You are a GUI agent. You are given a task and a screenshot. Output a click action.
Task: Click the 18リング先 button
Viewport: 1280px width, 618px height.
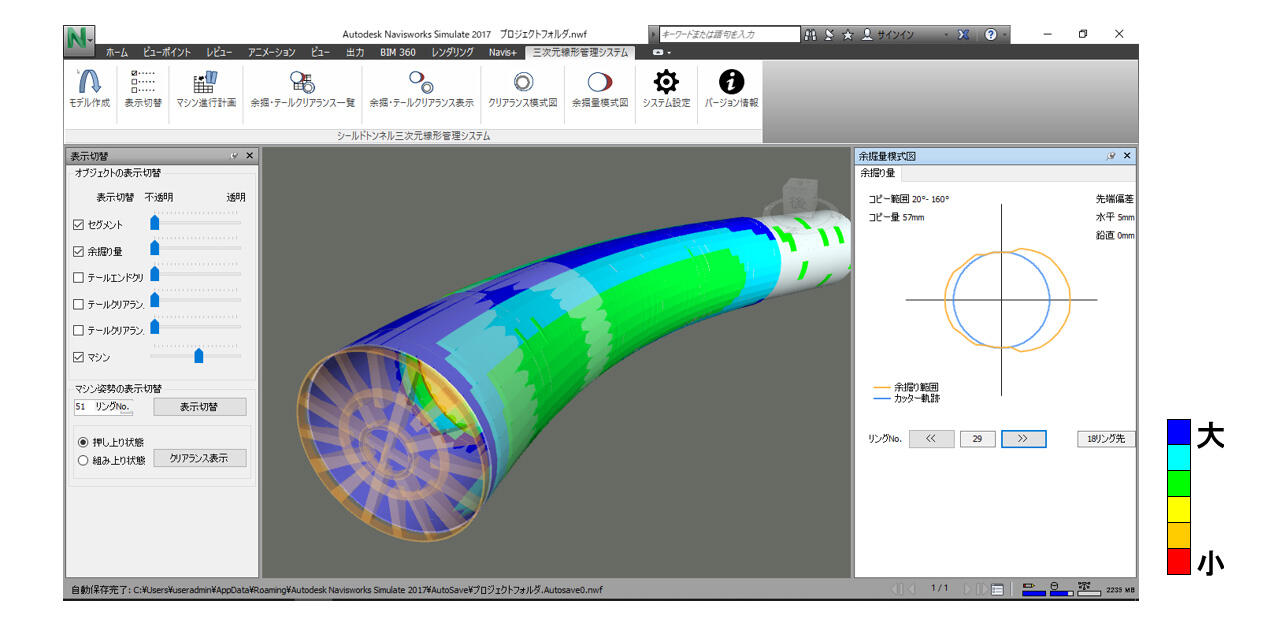[x=1105, y=439]
